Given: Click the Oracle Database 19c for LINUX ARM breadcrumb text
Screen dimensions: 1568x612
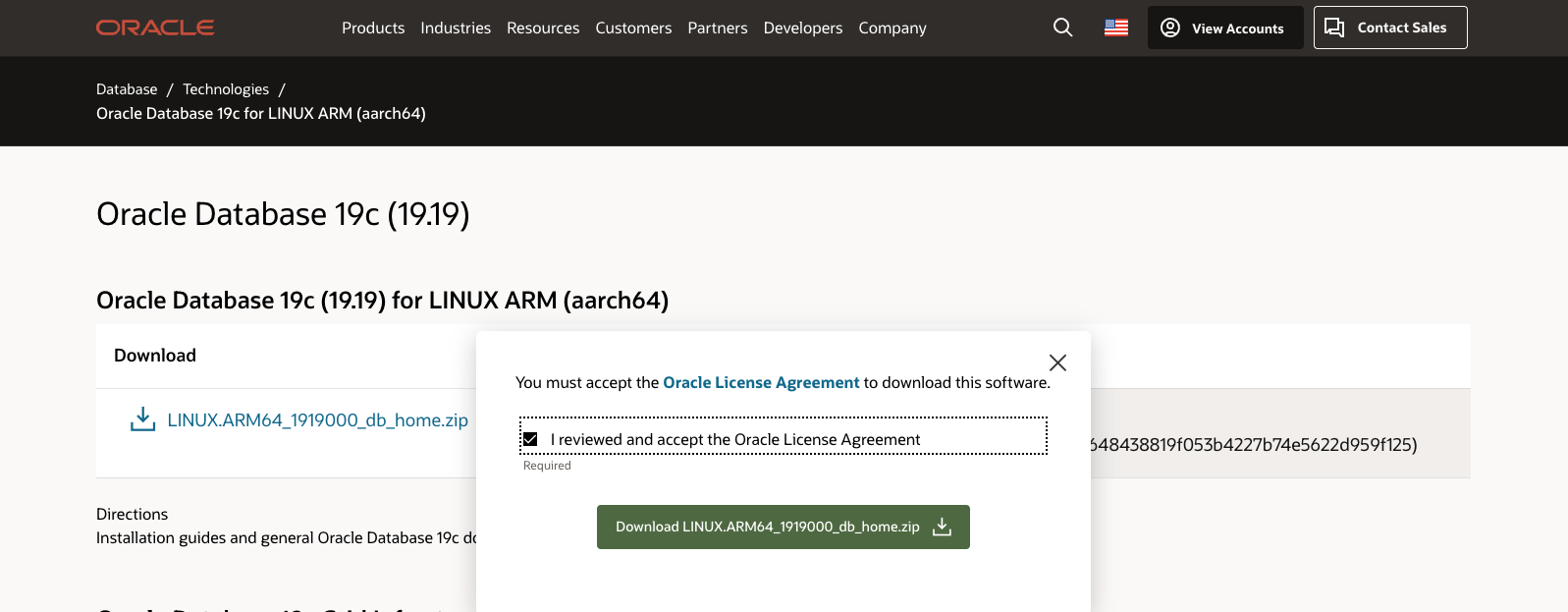Looking at the screenshot, I should pyautogui.click(x=261, y=113).
